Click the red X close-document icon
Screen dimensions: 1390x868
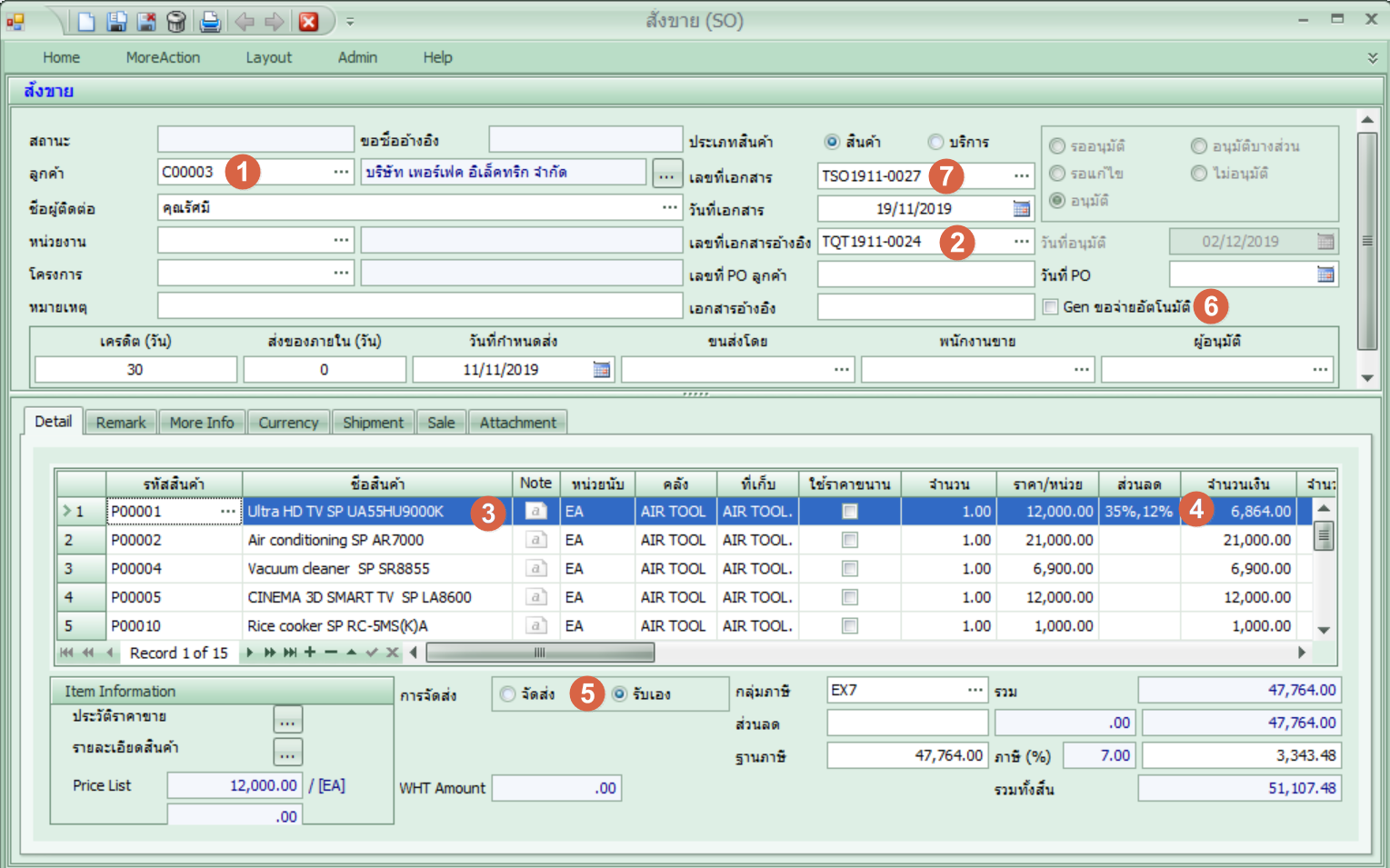(x=309, y=21)
